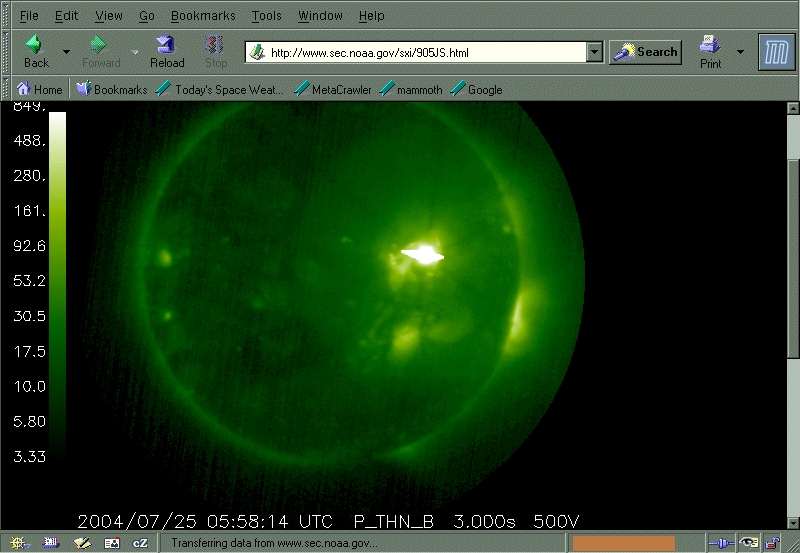The height and width of the screenshot is (553, 800).
Task: Click the scrollbar down arrow
Action: click(793, 523)
